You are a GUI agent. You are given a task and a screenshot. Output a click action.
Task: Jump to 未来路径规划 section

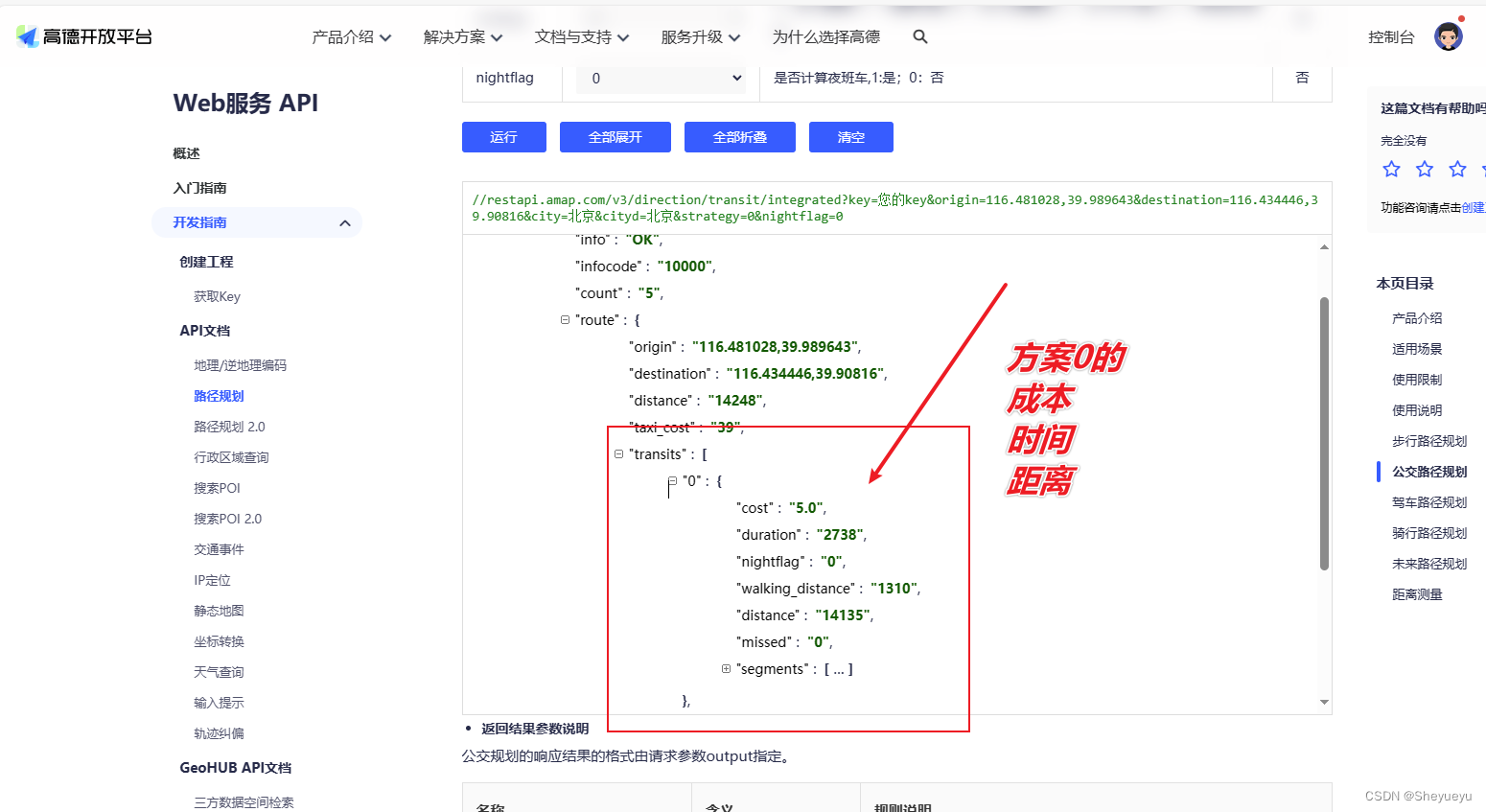[1429, 564]
